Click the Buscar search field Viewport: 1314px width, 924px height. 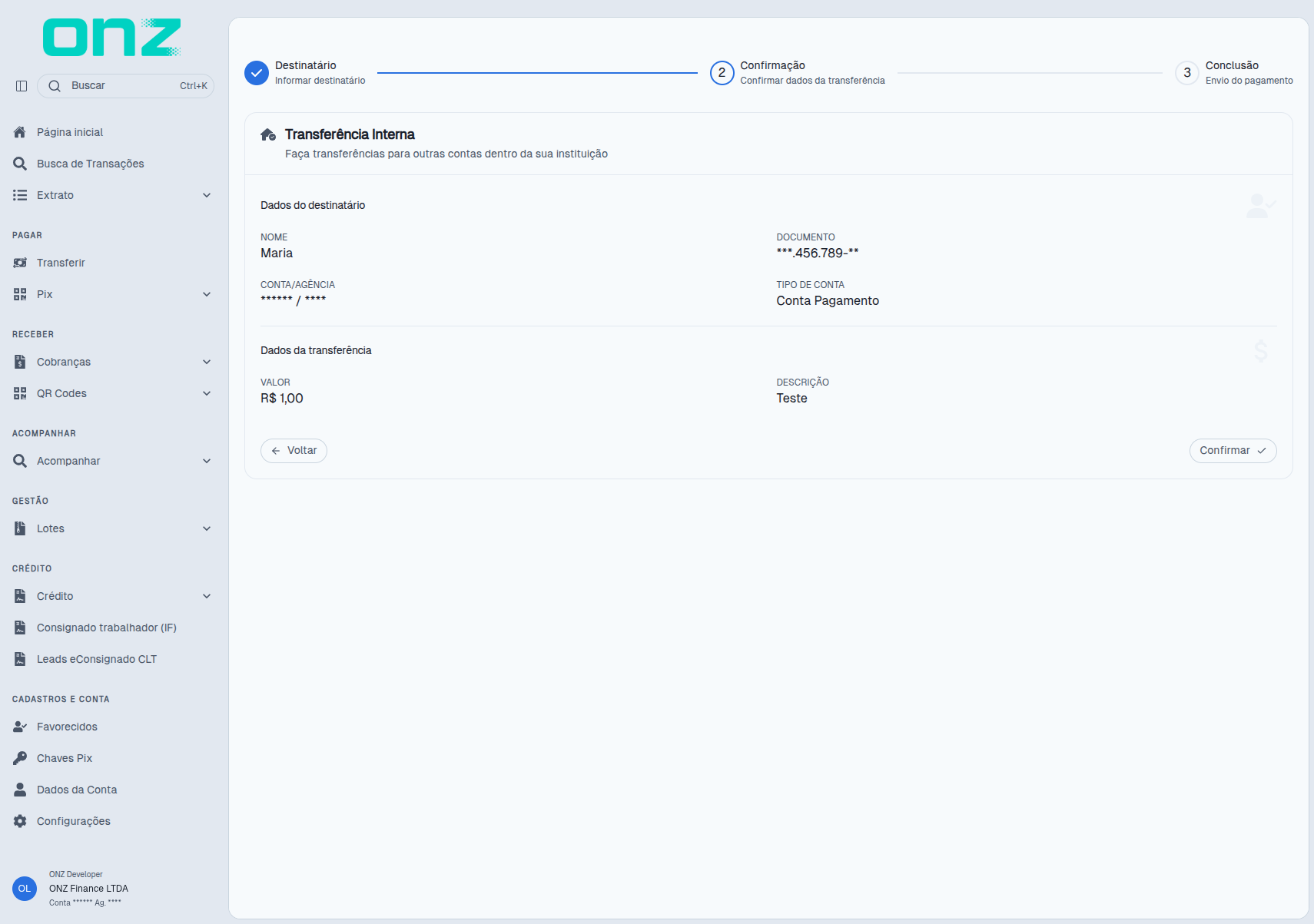(x=125, y=86)
